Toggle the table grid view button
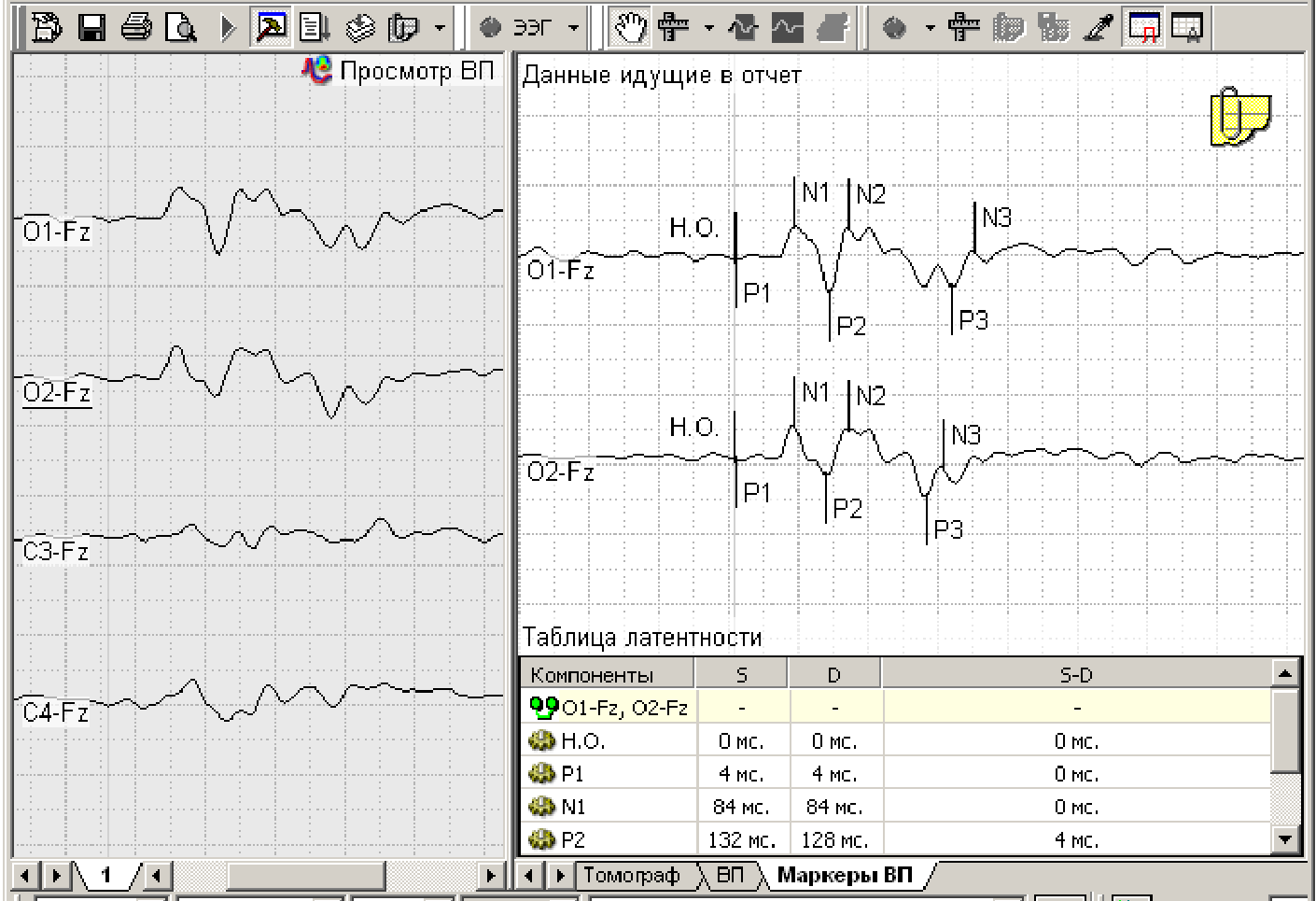Viewport: 1316px width, 901px height. click(x=1187, y=28)
